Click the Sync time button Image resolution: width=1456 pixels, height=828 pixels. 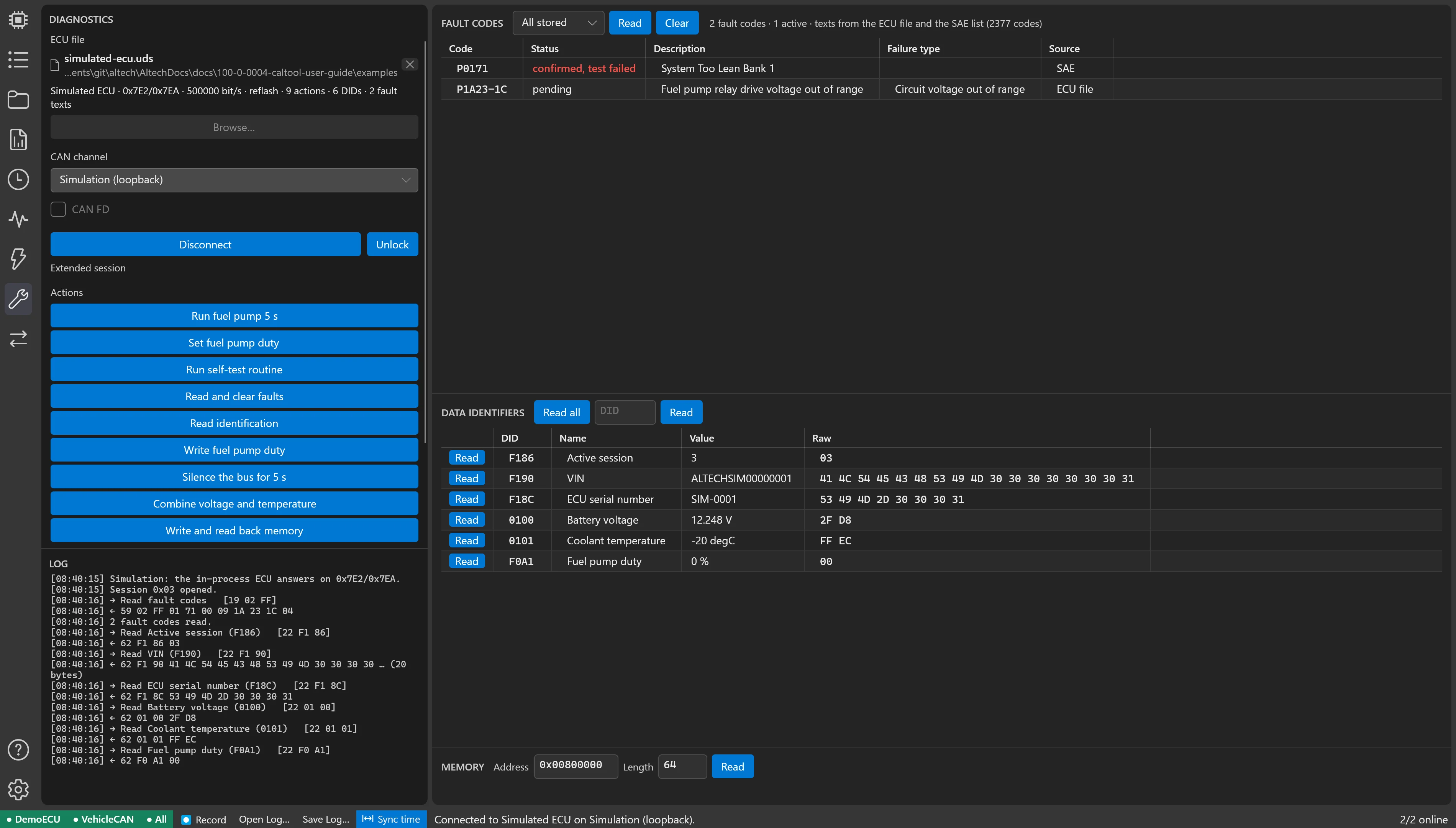pos(391,819)
